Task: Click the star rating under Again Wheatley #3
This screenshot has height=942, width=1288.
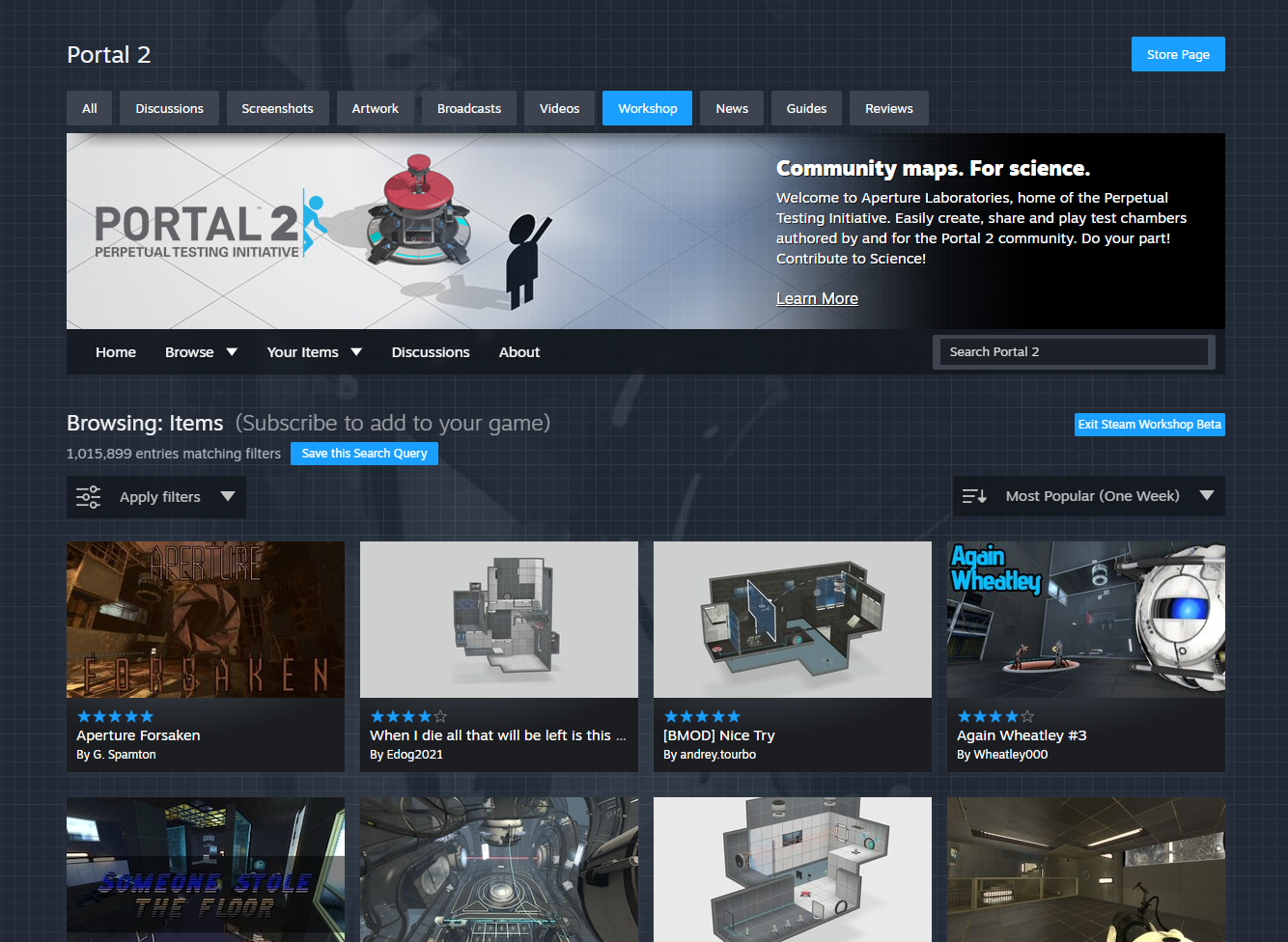Action: click(x=995, y=716)
